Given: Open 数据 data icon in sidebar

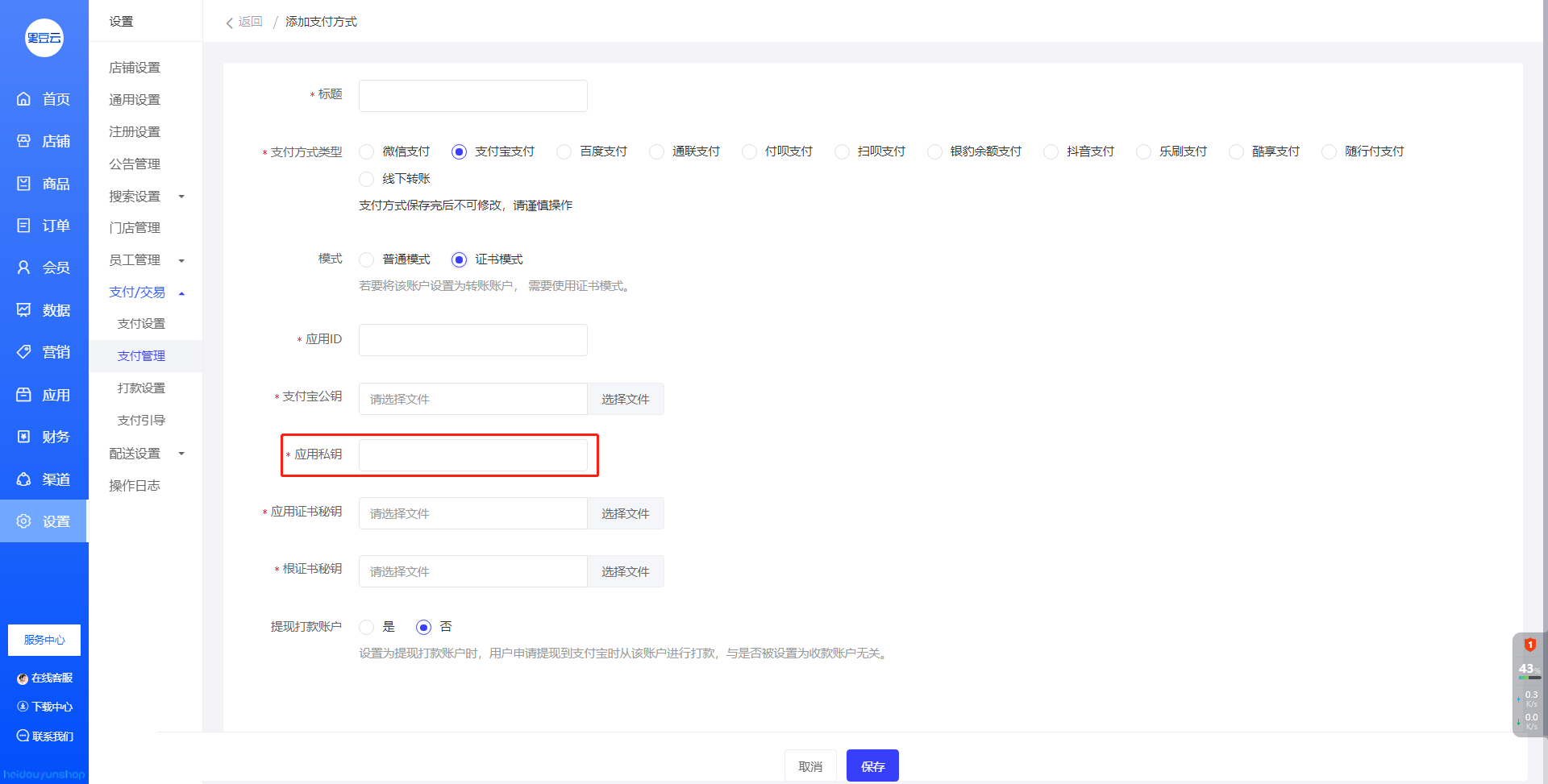Looking at the screenshot, I should 23,310.
